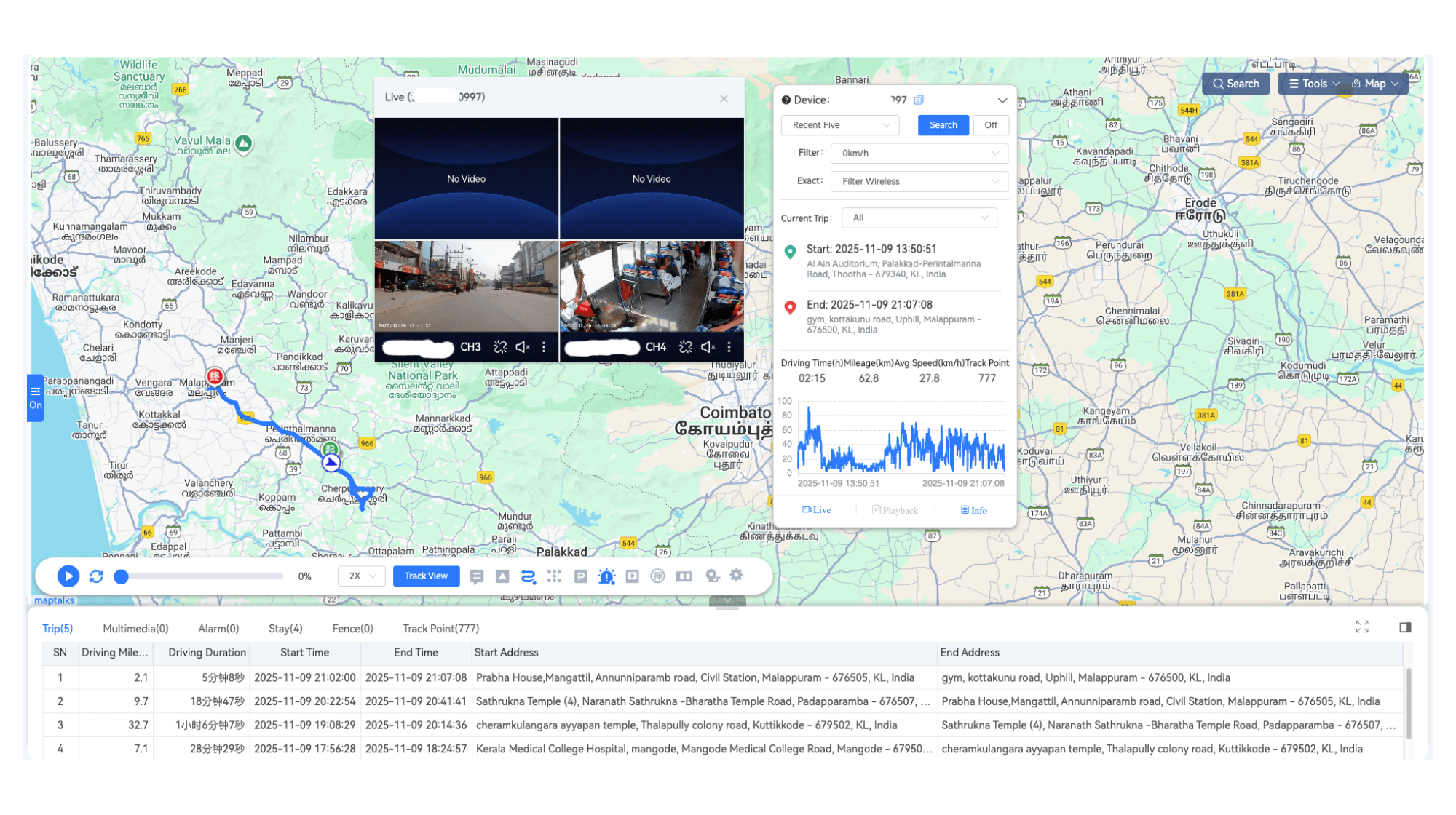Open the 2X playback speed dropdown
Viewport: 1456px width, 815px height.
coord(360,576)
